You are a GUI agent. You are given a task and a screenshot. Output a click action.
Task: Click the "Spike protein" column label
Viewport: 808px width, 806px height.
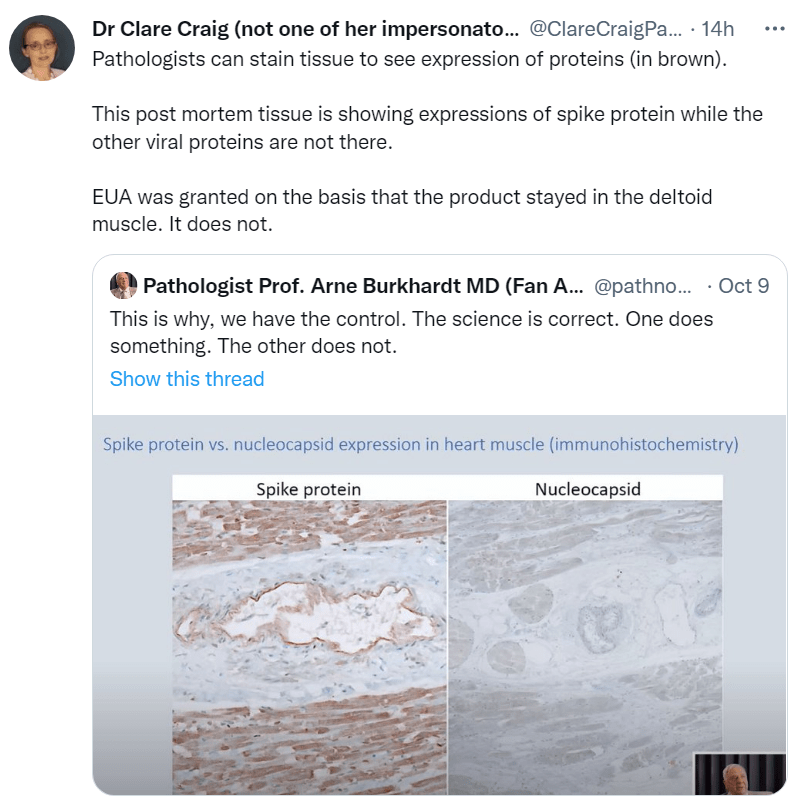click(309, 489)
